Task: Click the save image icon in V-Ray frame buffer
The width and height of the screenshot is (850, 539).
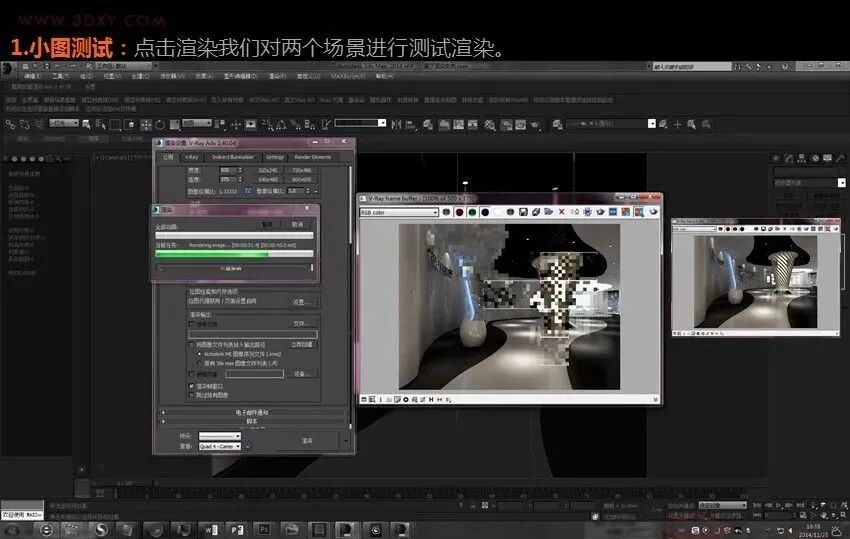Action: pyautogui.click(x=523, y=212)
